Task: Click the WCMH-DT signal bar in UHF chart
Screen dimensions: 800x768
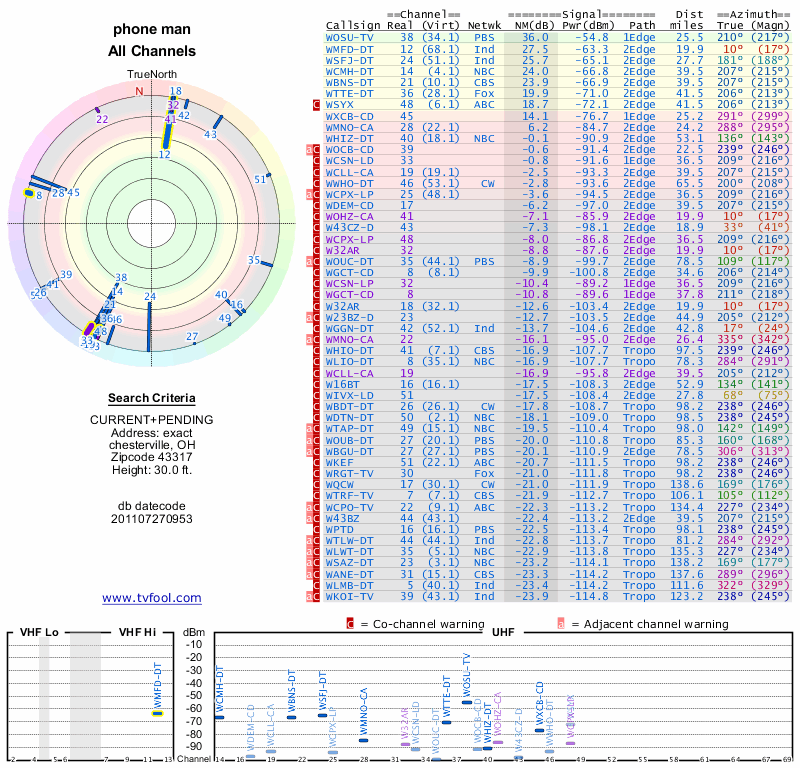Action: (220, 717)
